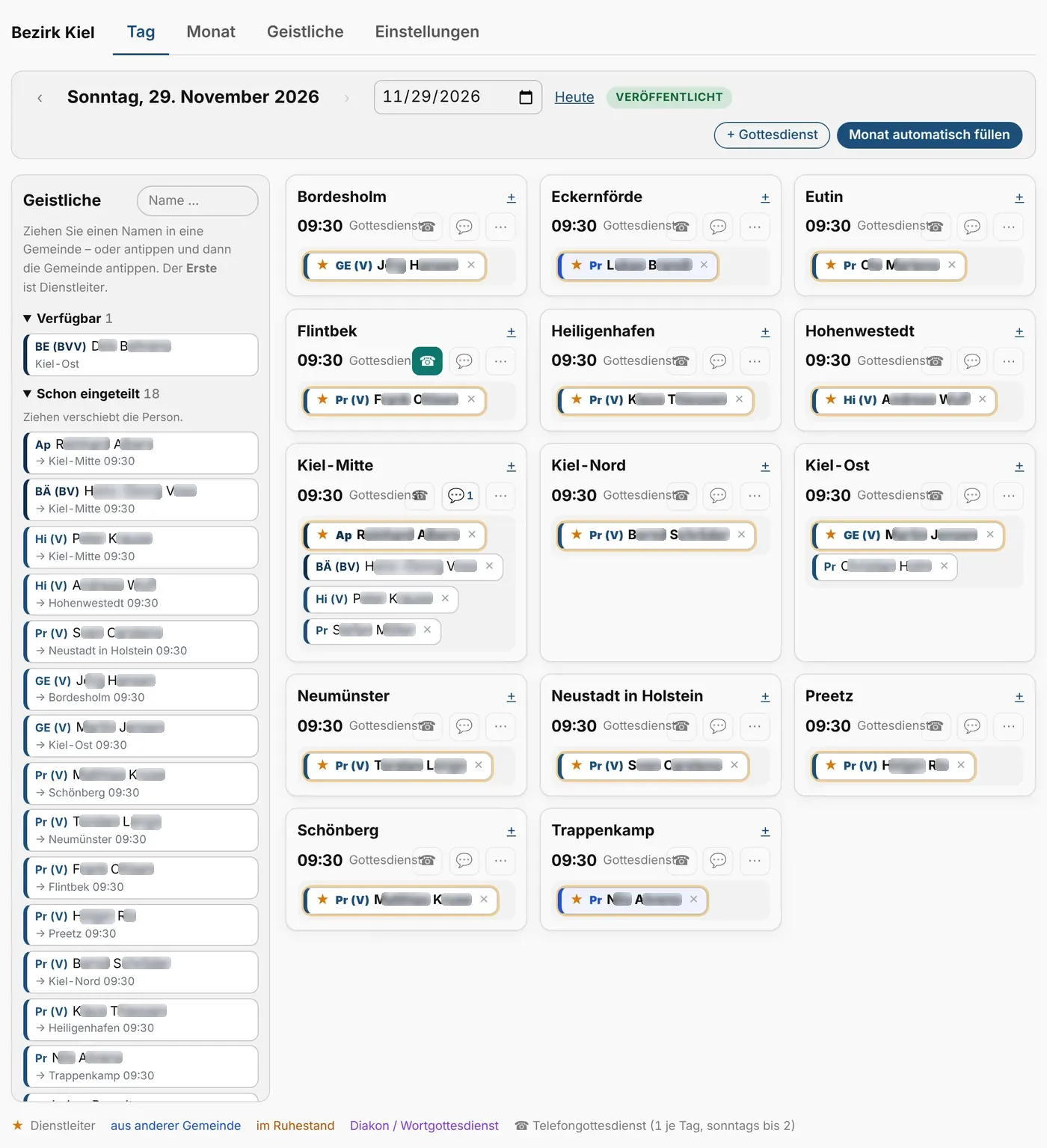The width and height of the screenshot is (1047, 1148).
Task: Open the comment icon for Trappenkamp
Action: click(x=718, y=860)
